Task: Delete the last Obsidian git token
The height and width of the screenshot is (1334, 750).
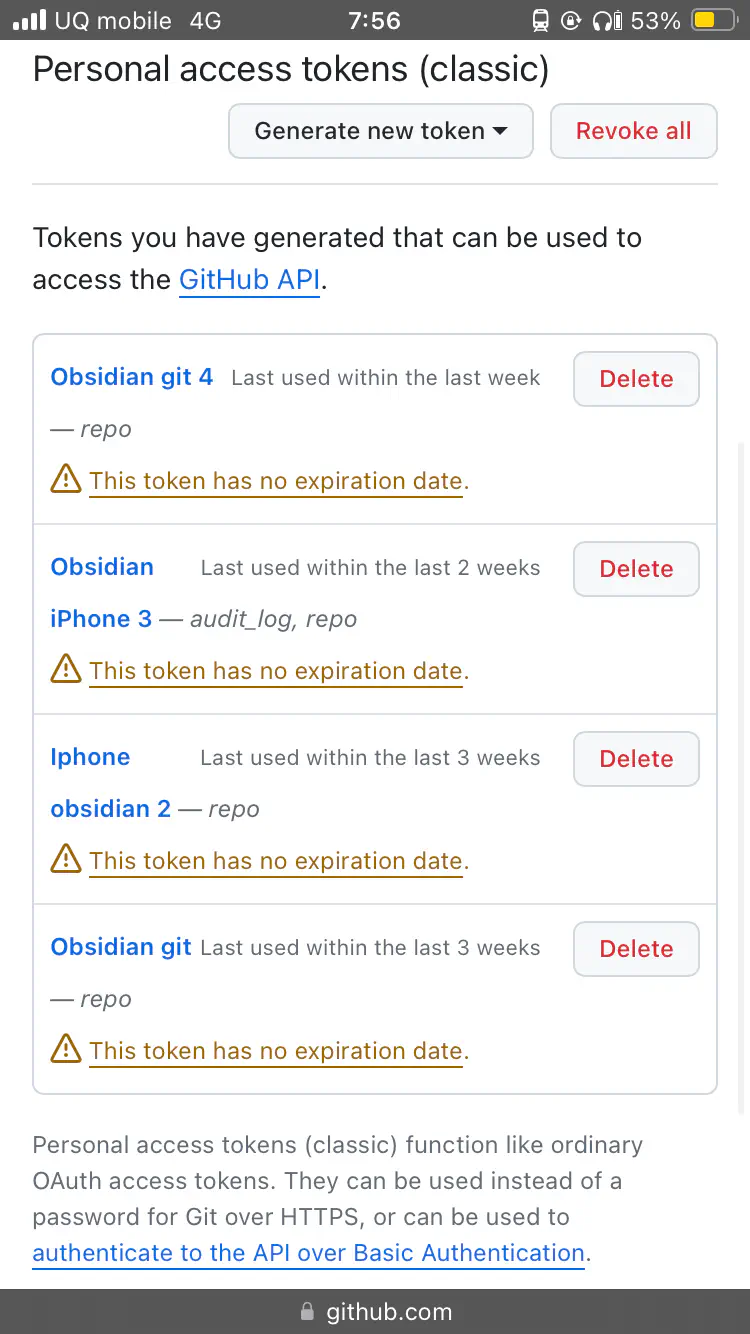Action: pyautogui.click(x=636, y=949)
